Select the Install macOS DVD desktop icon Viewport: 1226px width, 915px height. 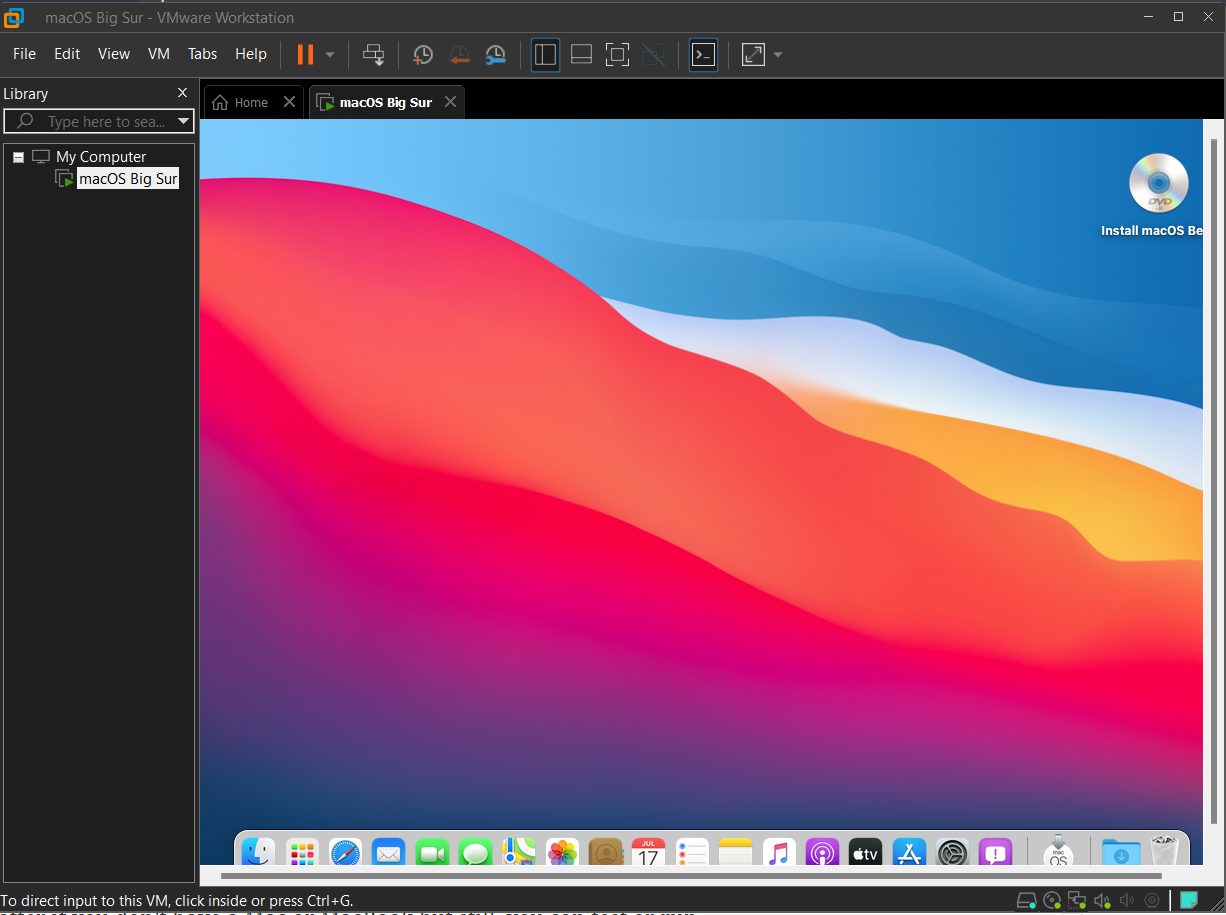pos(1158,184)
